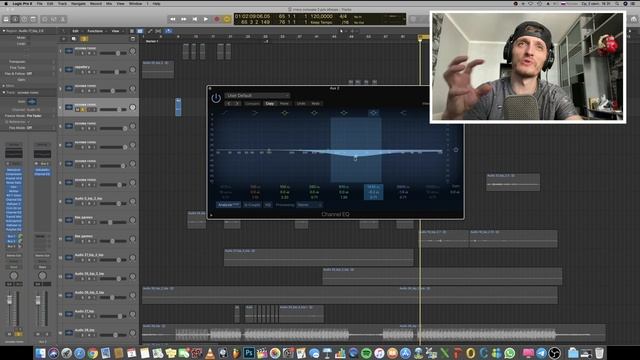Toggle the third parametric bell band icon
The image size is (640, 360).
point(344,113)
